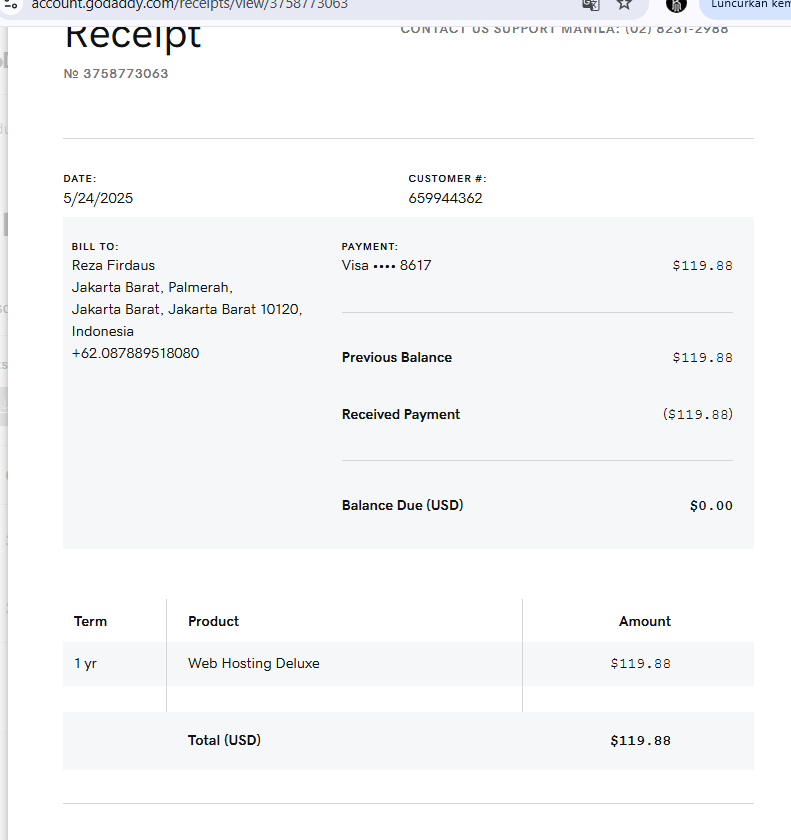Click the godaddy.com receipt URL in address bar
This screenshot has width=791, height=840.
[x=190, y=4]
